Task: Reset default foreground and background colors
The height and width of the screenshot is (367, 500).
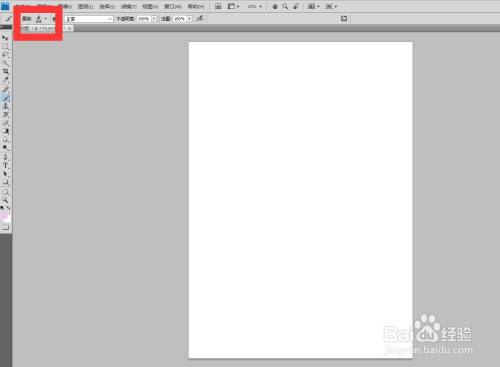Action: (2, 208)
